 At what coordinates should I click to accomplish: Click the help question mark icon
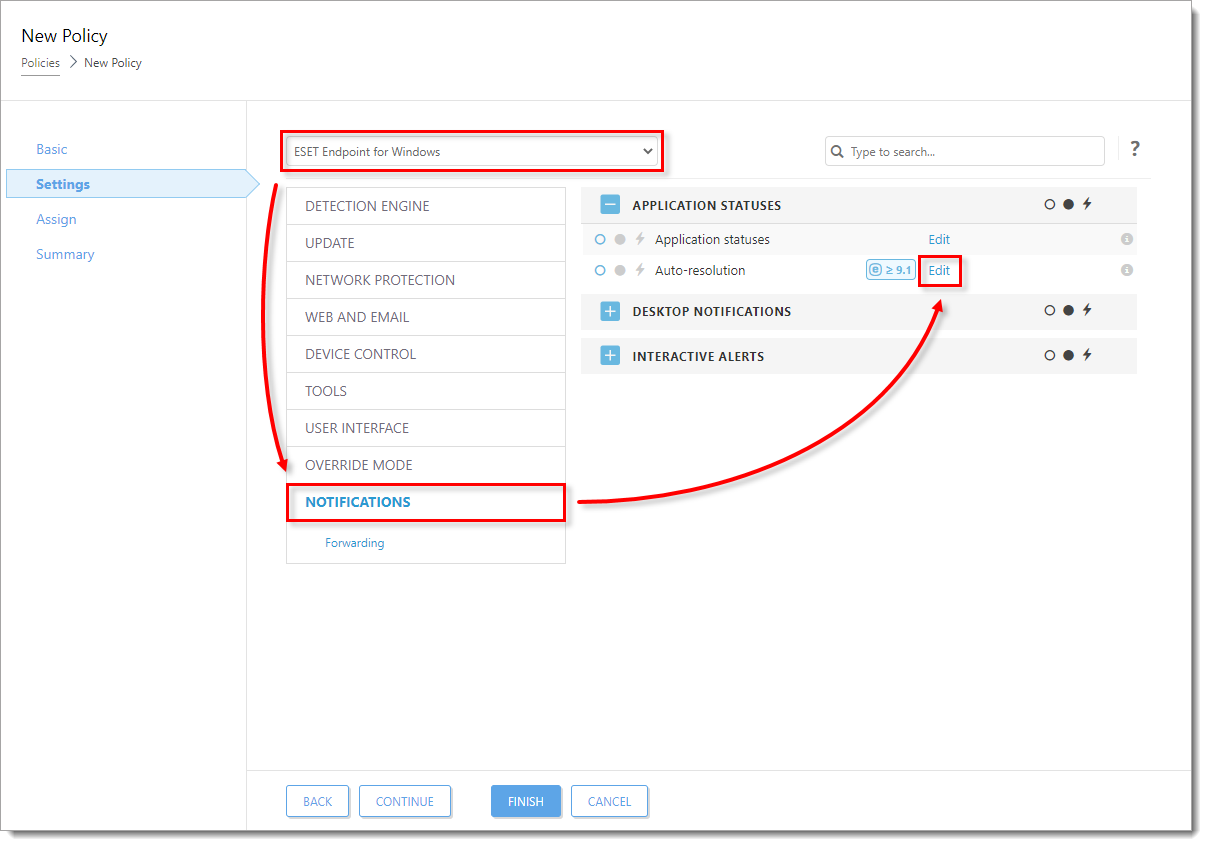(1134, 149)
